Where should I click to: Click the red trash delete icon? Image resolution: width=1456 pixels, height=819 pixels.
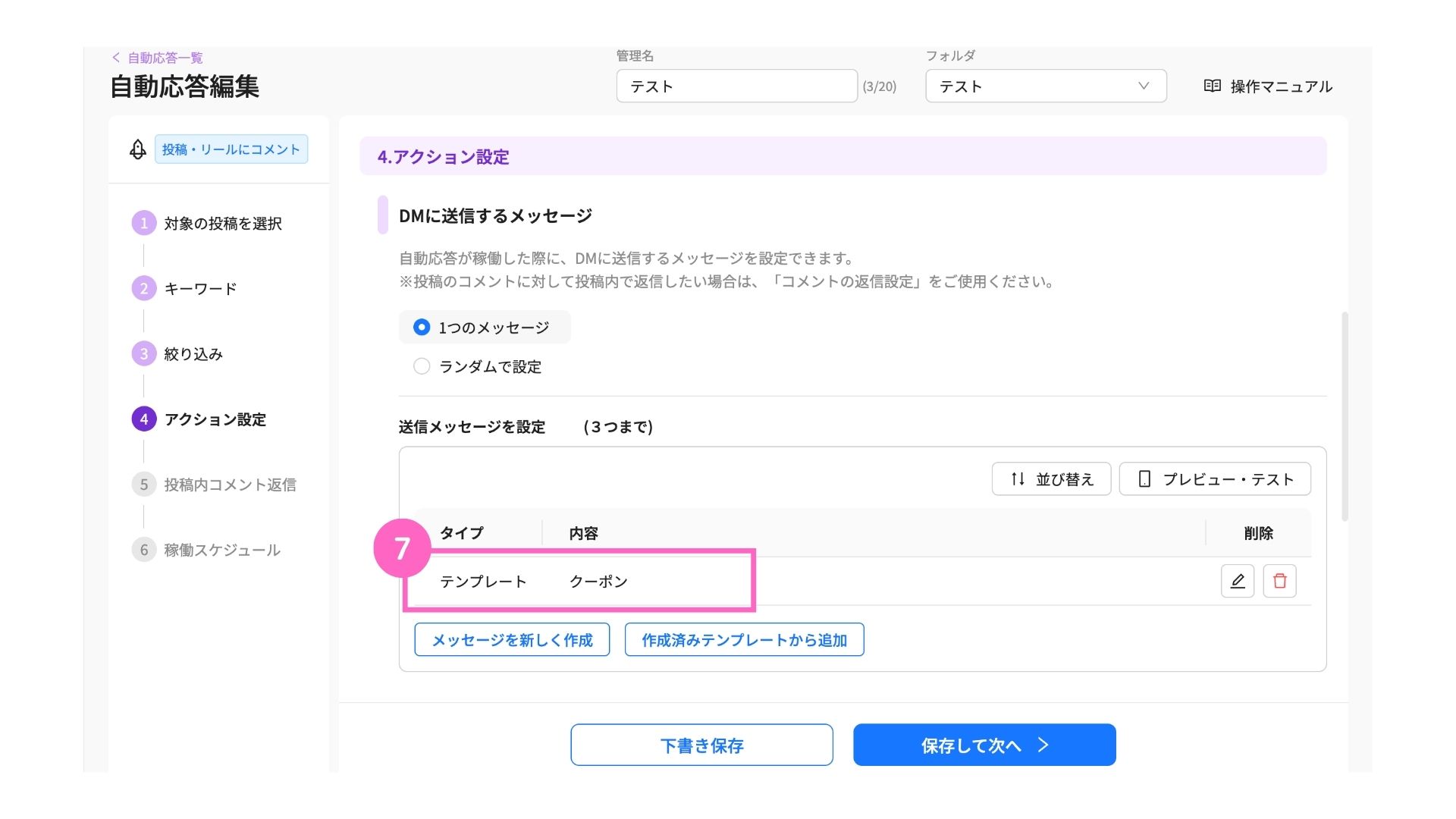tap(1279, 581)
